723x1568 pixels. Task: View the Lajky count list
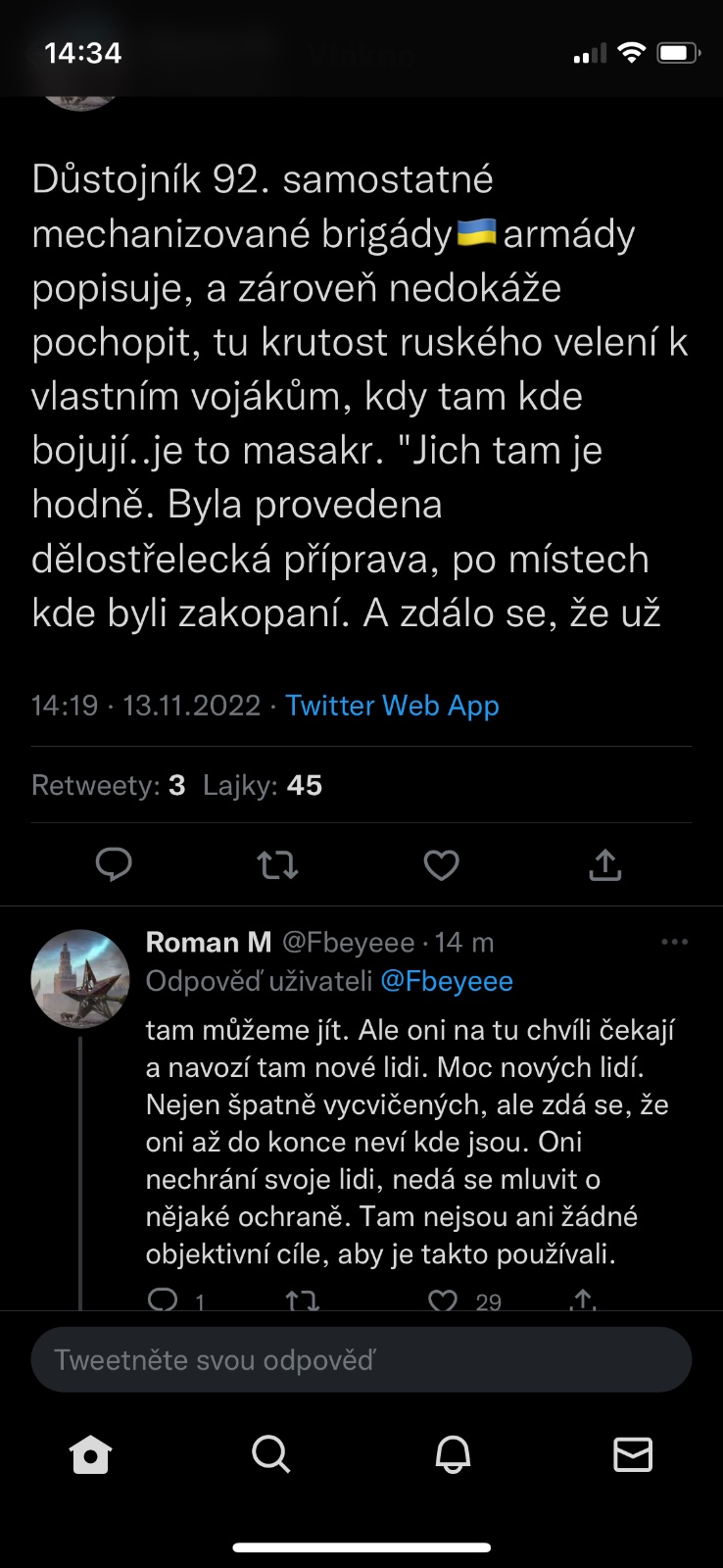[x=263, y=785]
